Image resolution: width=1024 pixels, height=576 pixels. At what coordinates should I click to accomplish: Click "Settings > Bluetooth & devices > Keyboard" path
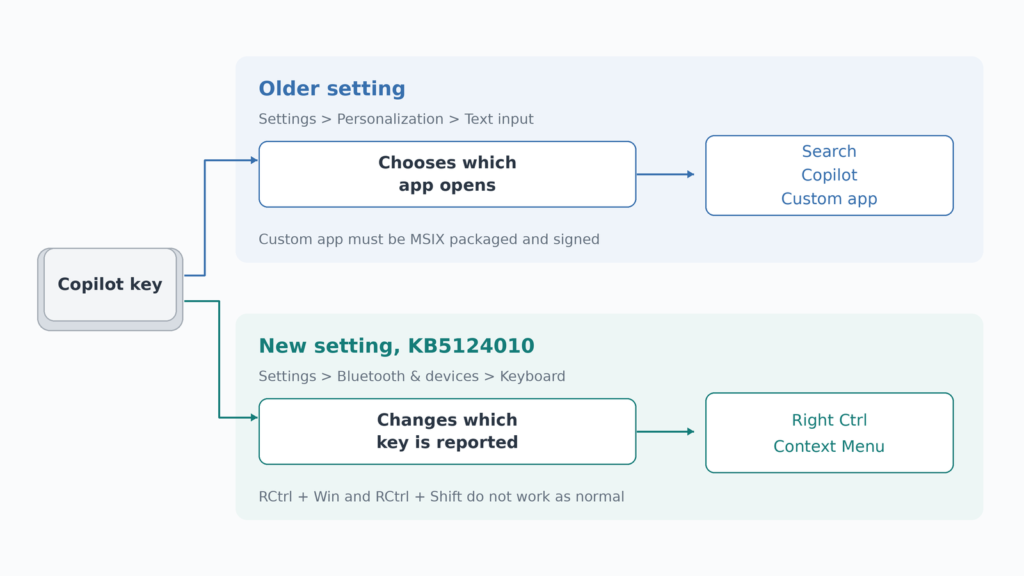[412, 376]
